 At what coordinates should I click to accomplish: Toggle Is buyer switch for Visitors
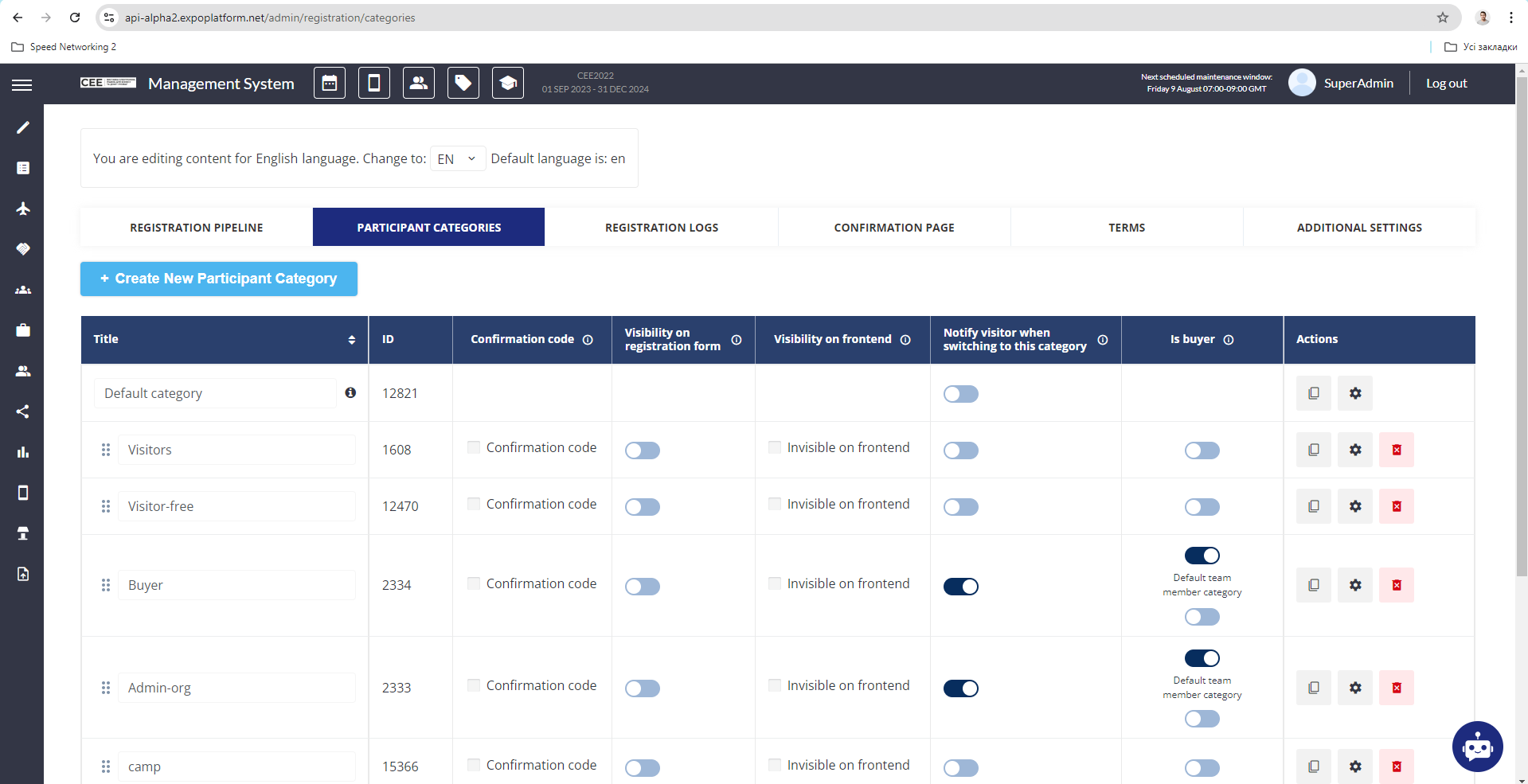pyautogui.click(x=1201, y=451)
